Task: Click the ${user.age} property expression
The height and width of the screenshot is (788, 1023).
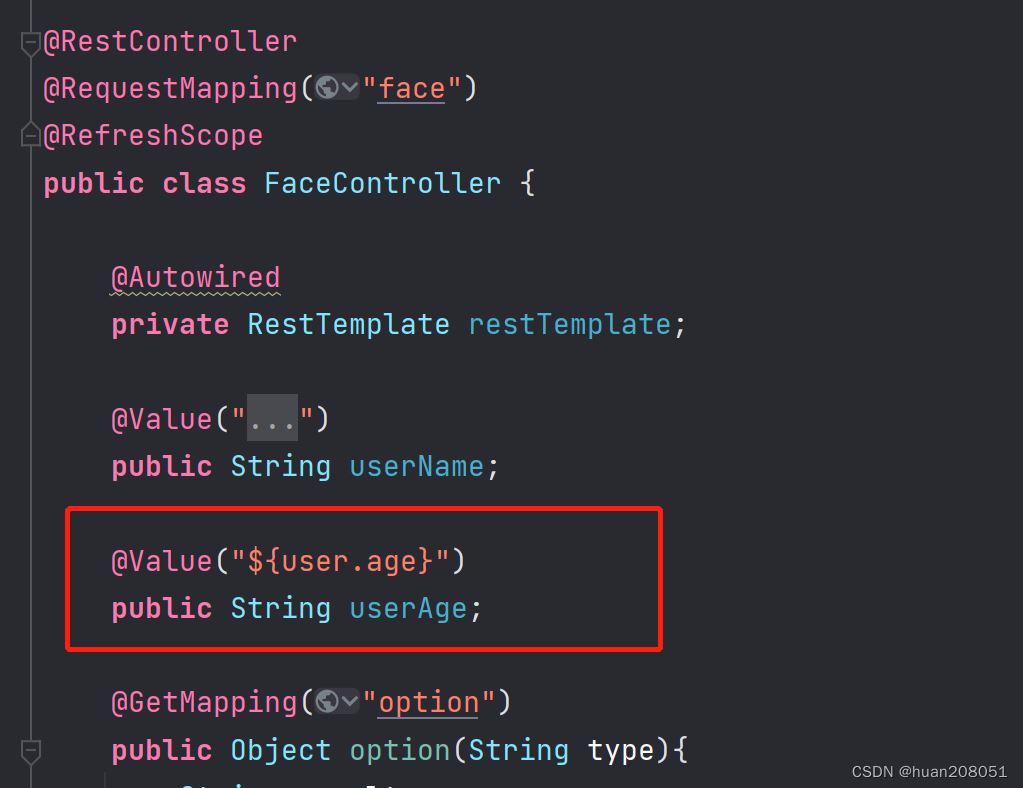Action: [x=340, y=561]
